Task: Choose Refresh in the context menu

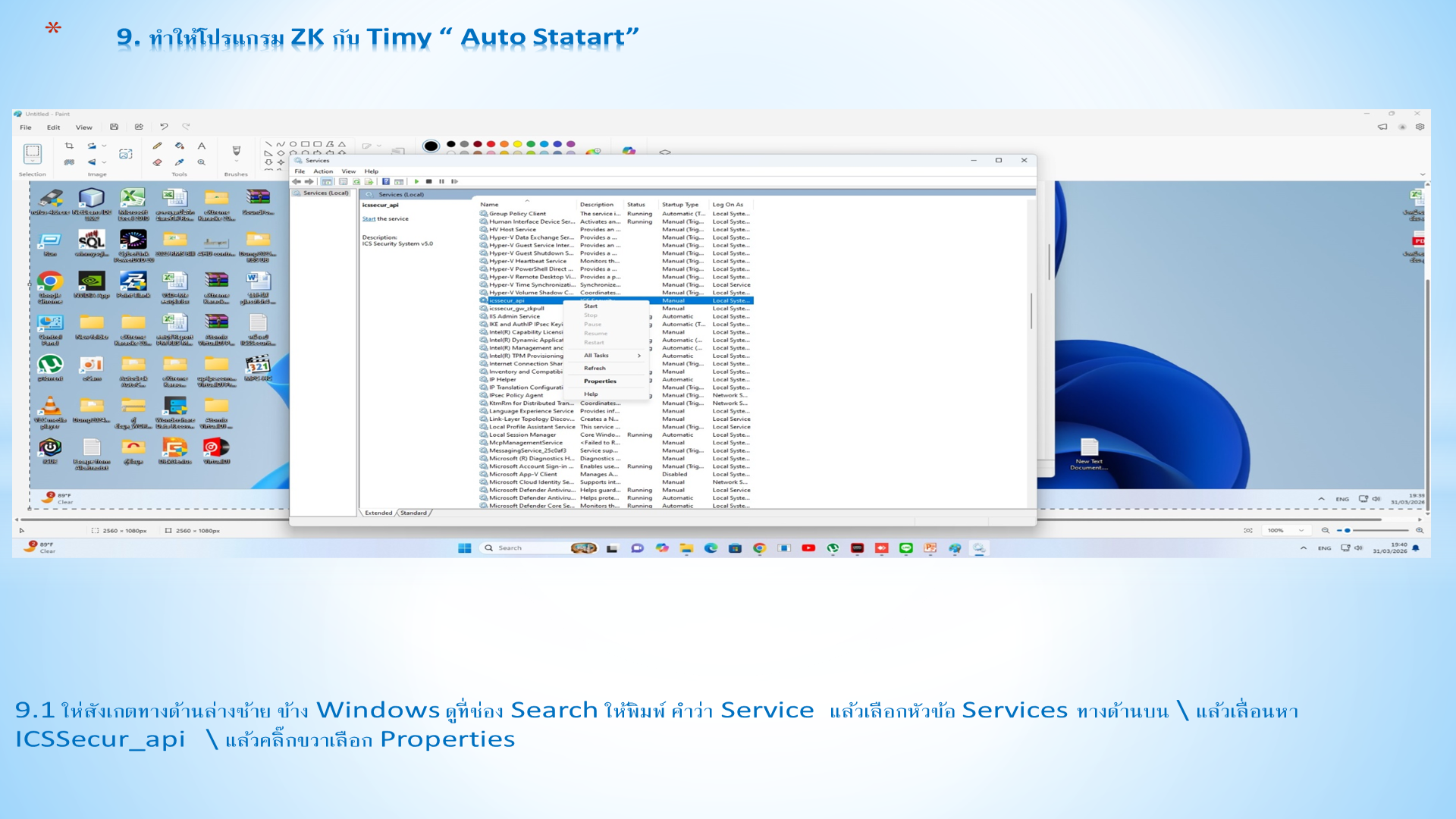Action: point(595,369)
